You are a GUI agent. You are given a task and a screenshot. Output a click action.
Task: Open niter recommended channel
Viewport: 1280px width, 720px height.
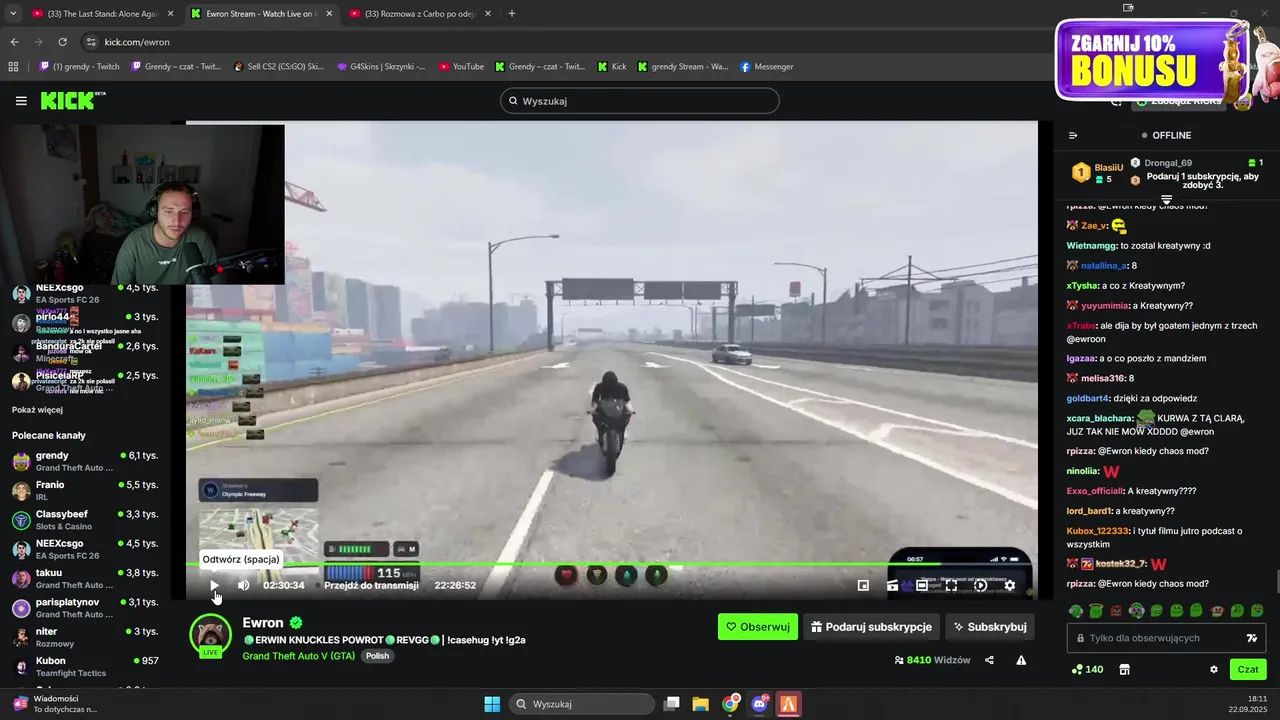point(85,637)
